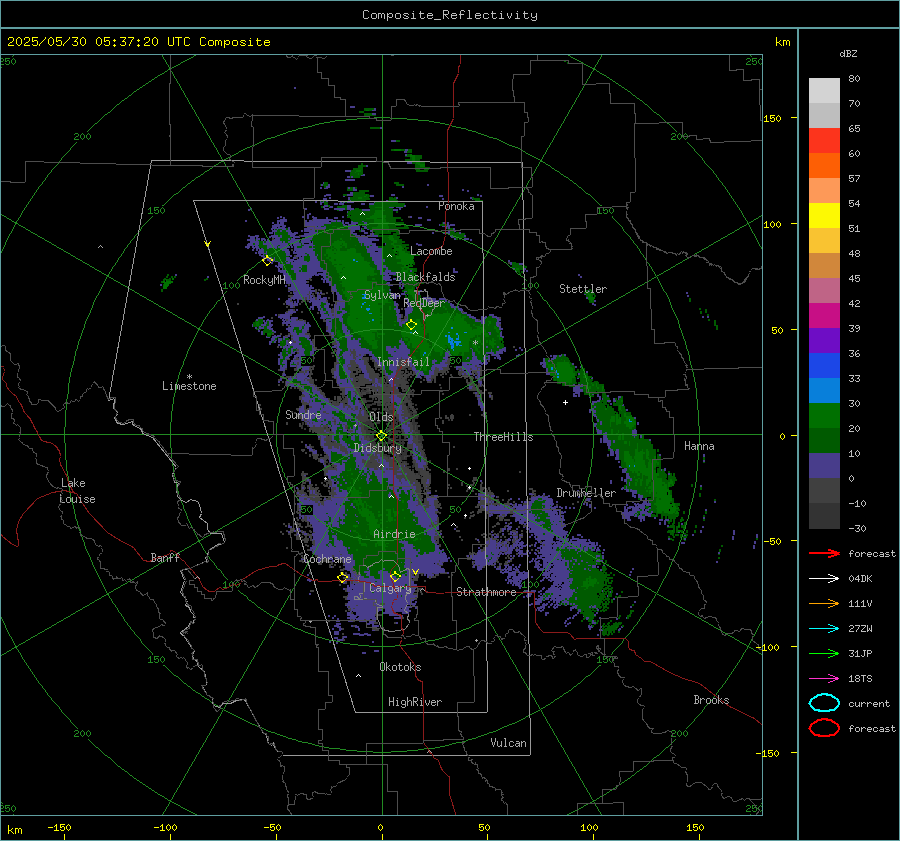This screenshot has width=900, height=841.
Task: Click the Lacombe city label
Action: click(431, 251)
